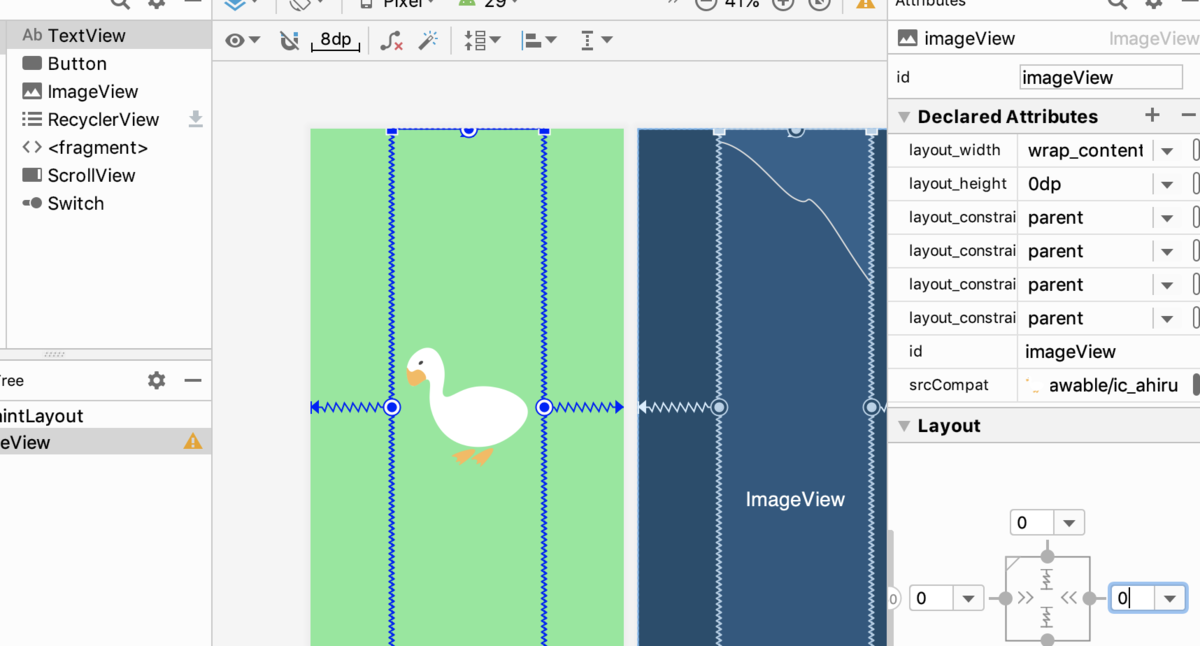
Task: Open the left margin dropdown arrow
Action: [x=968, y=598]
